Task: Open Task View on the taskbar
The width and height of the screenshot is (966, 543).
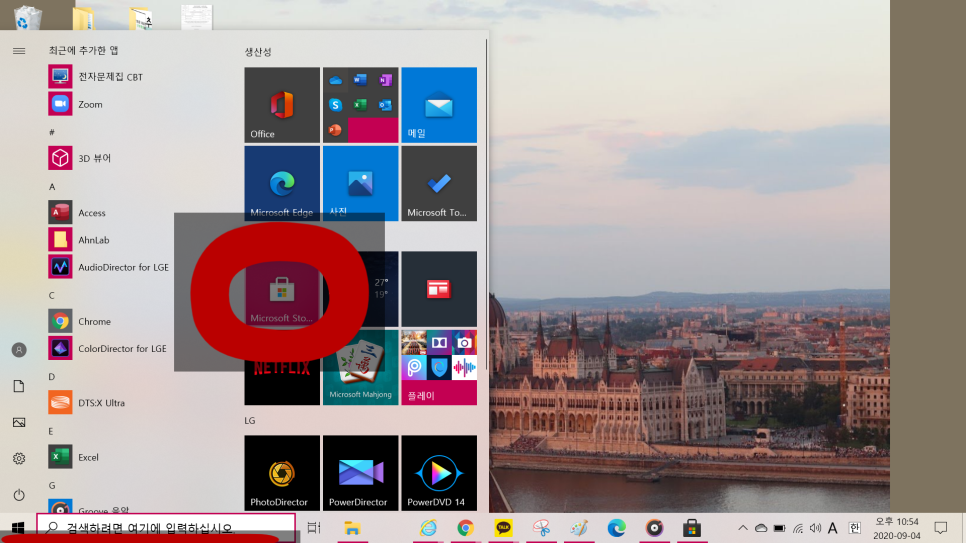Action: click(x=314, y=528)
